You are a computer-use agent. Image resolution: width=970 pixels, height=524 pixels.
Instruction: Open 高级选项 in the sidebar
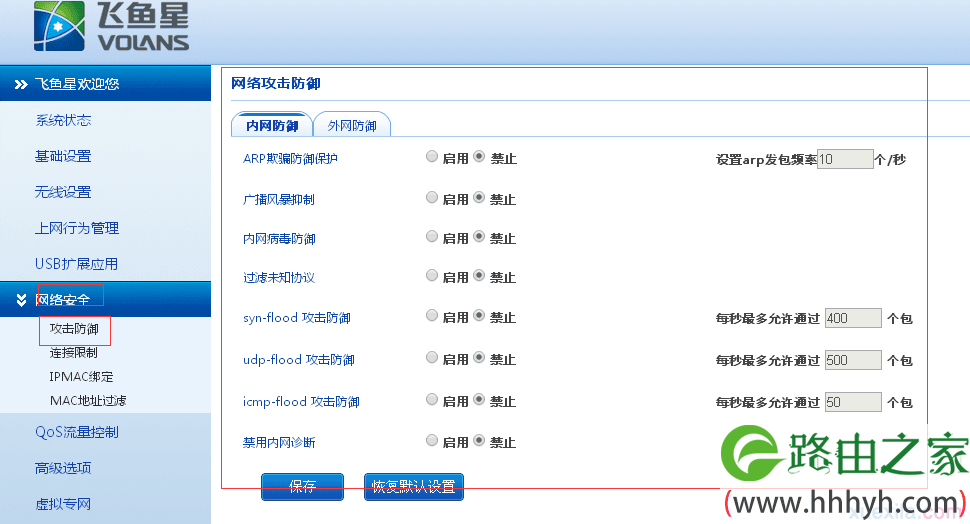click(x=63, y=468)
